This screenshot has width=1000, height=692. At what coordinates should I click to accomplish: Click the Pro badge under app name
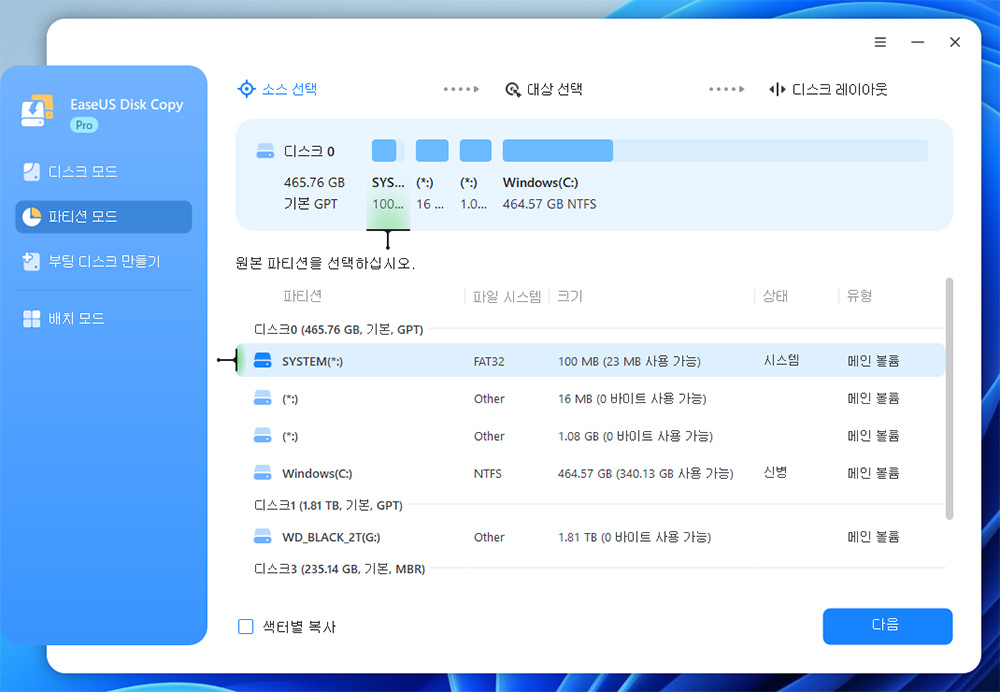click(84, 125)
